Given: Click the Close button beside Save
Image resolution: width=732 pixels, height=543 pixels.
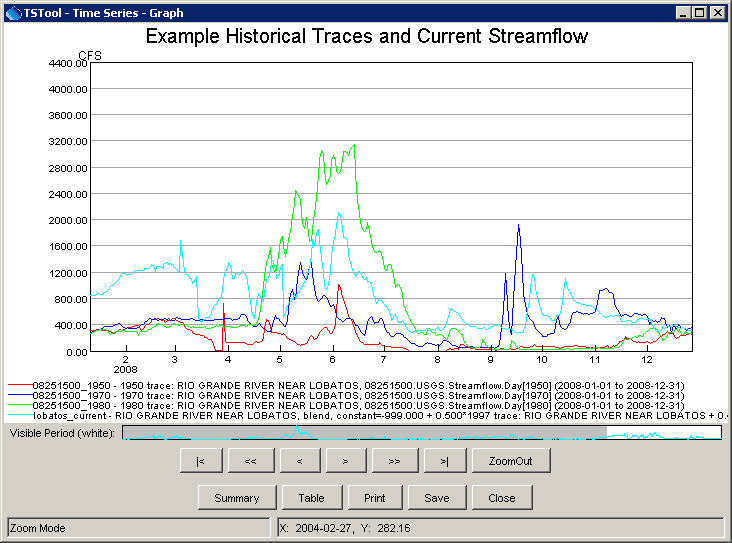Looking at the screenshot, I should (502, 497).
